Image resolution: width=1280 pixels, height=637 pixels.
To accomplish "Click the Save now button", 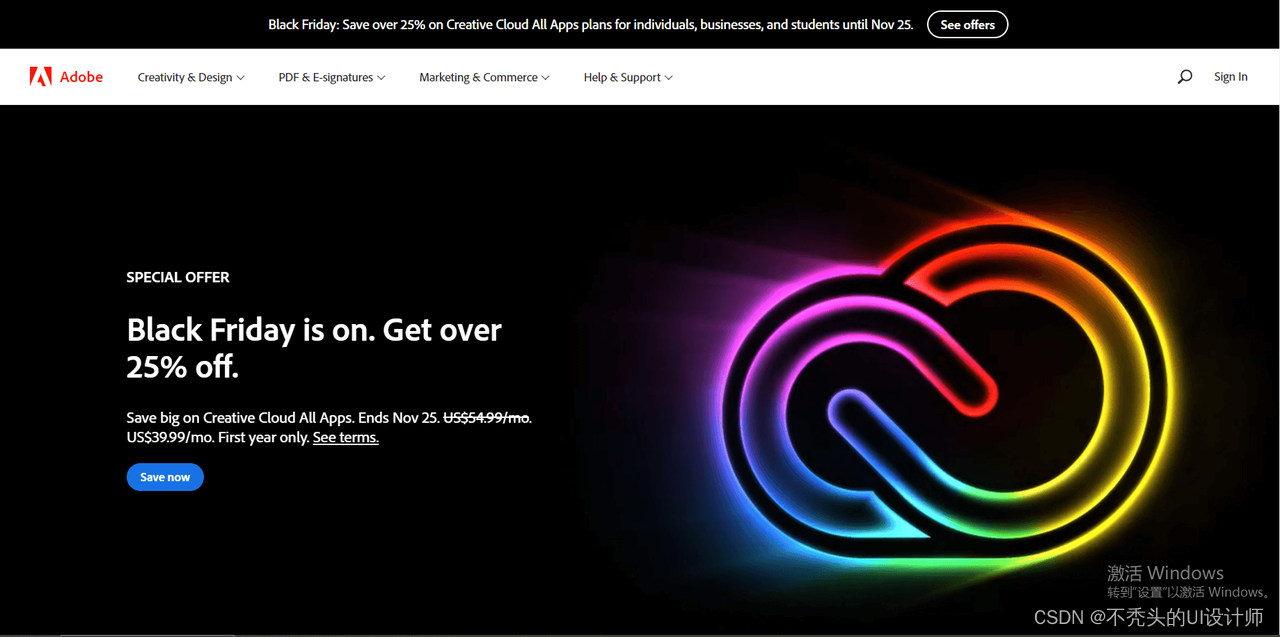I will pos(165,477).
